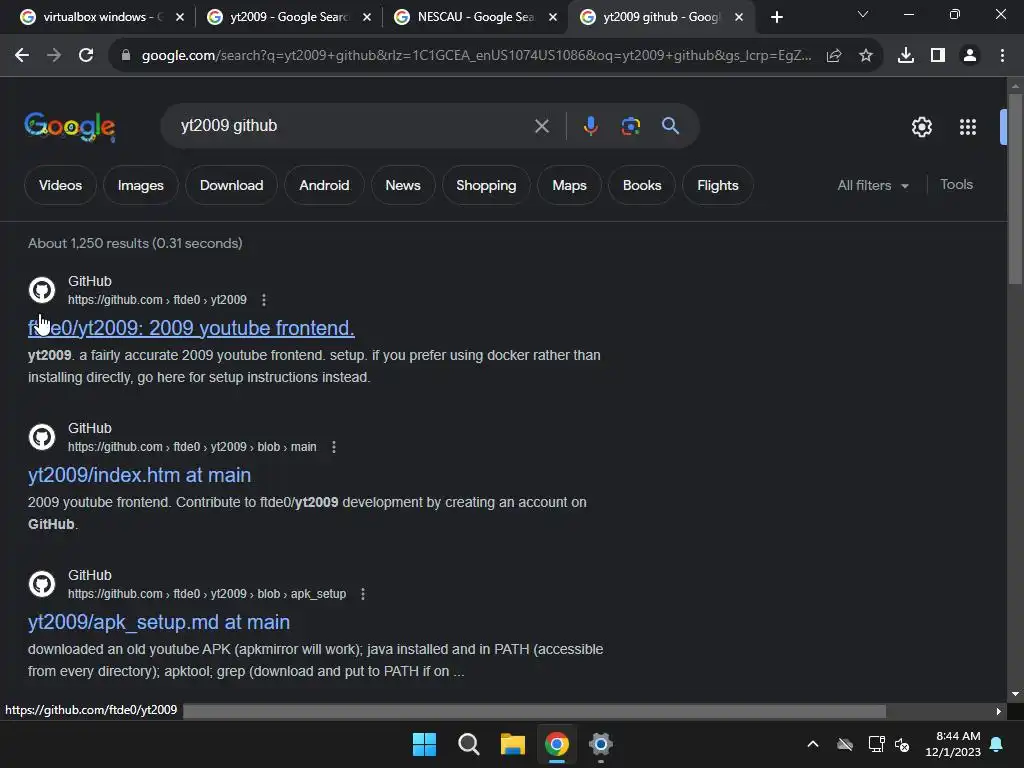Expand the All filters dropdown
The width and height of the screenshot is (1024, 768).
[x=873, y=185]
